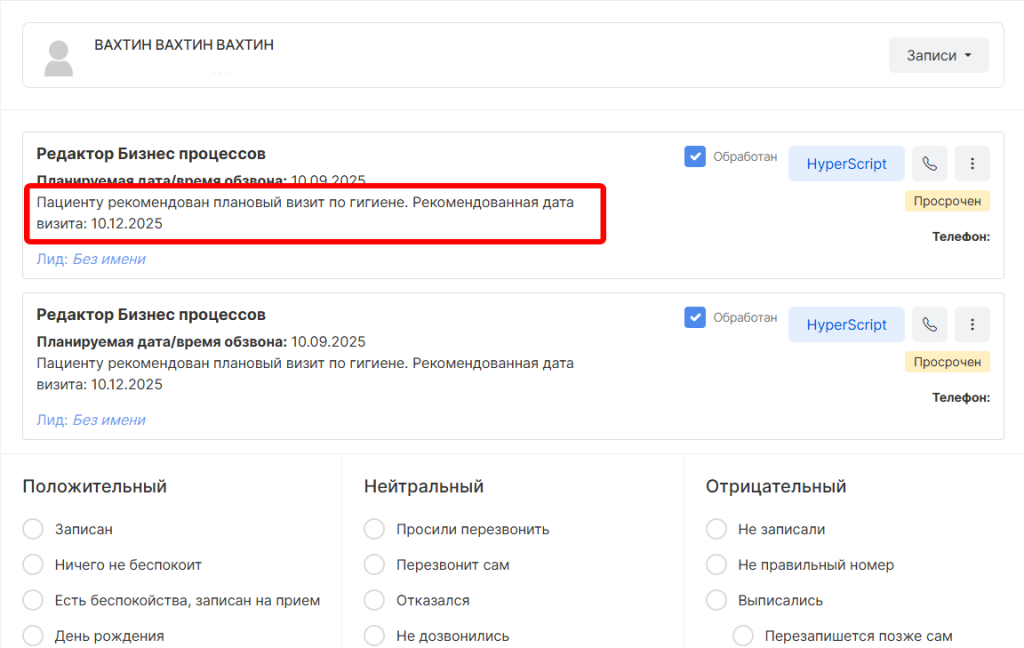Select Не правильный номер radio option
Viewport: 1024px width, 648px height.
717,565
